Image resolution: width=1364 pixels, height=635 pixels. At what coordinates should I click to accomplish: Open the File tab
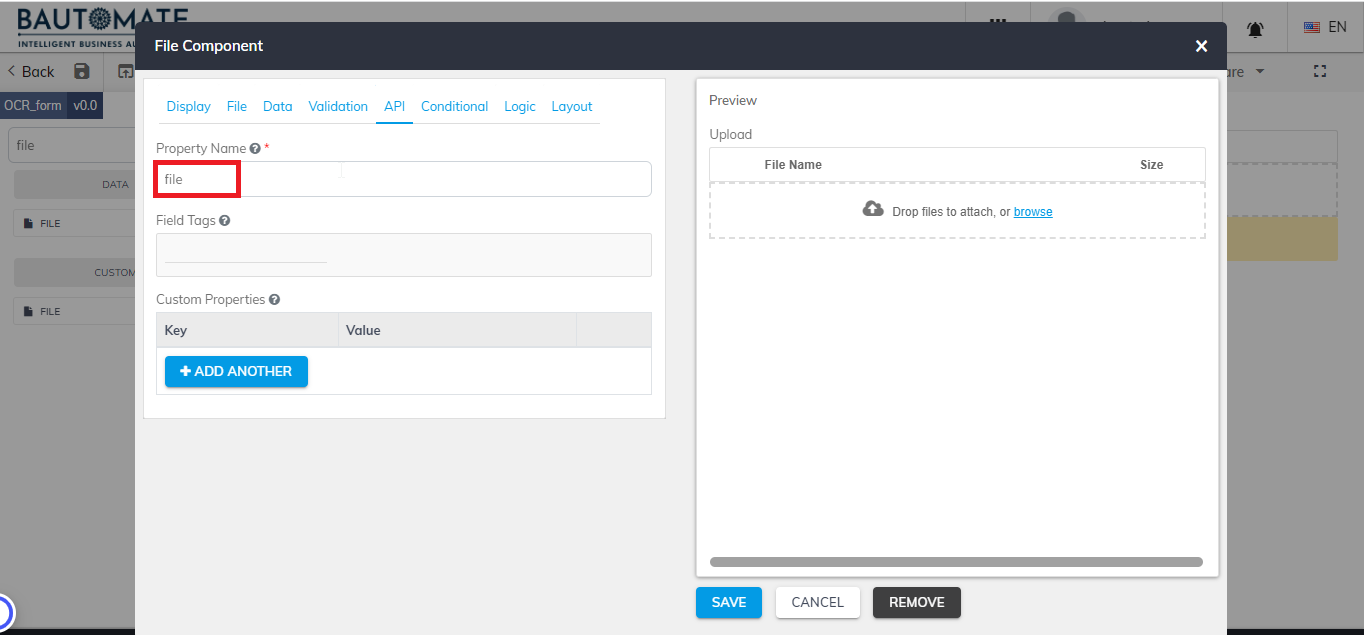tap(237, 106)
